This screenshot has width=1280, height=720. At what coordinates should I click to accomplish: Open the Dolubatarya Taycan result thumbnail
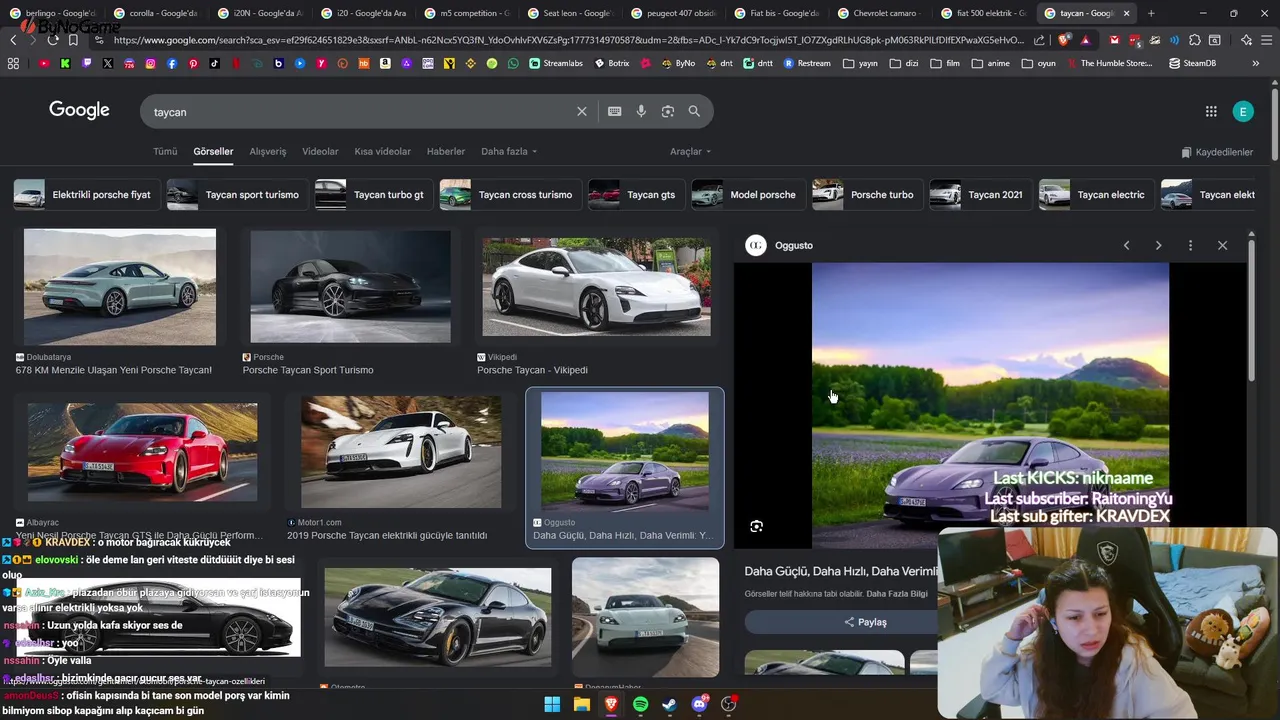click(x=120, y=287)
